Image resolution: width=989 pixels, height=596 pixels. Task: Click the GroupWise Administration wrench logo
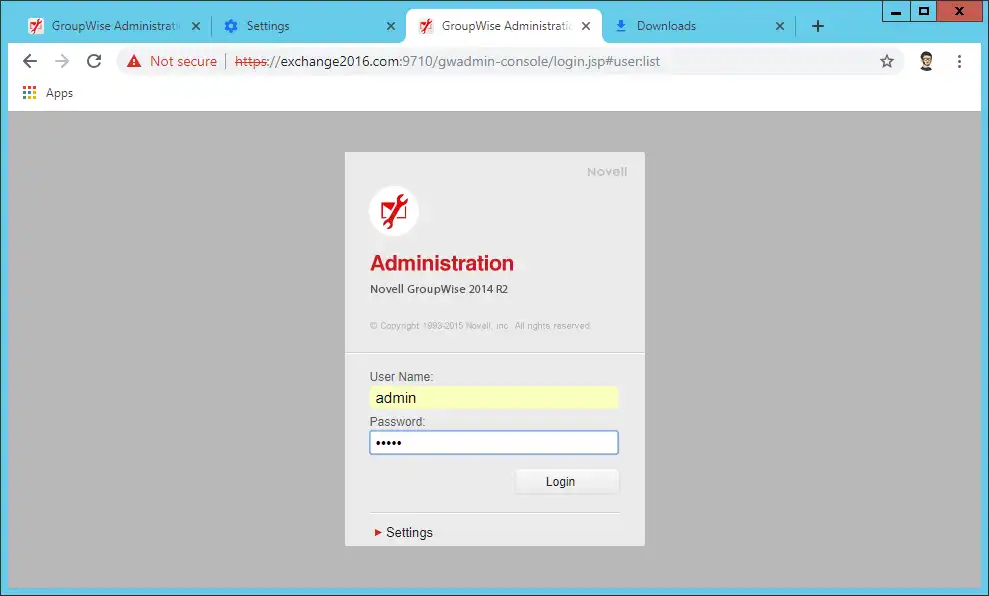(394, 210)
